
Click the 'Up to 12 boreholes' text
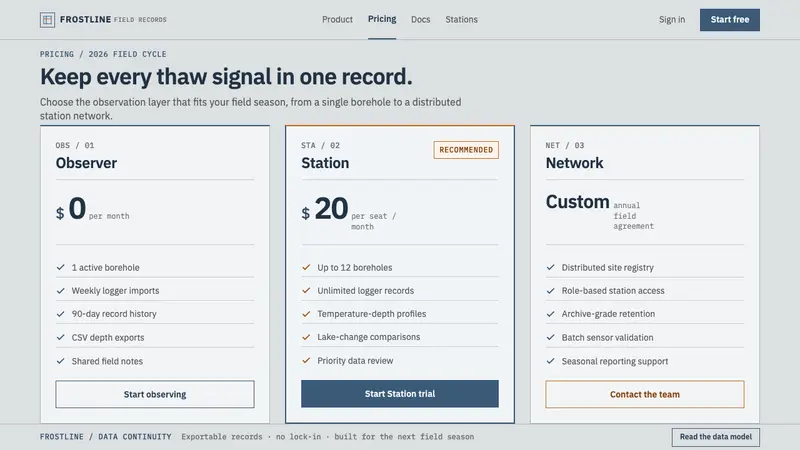(x=355, y=267)
